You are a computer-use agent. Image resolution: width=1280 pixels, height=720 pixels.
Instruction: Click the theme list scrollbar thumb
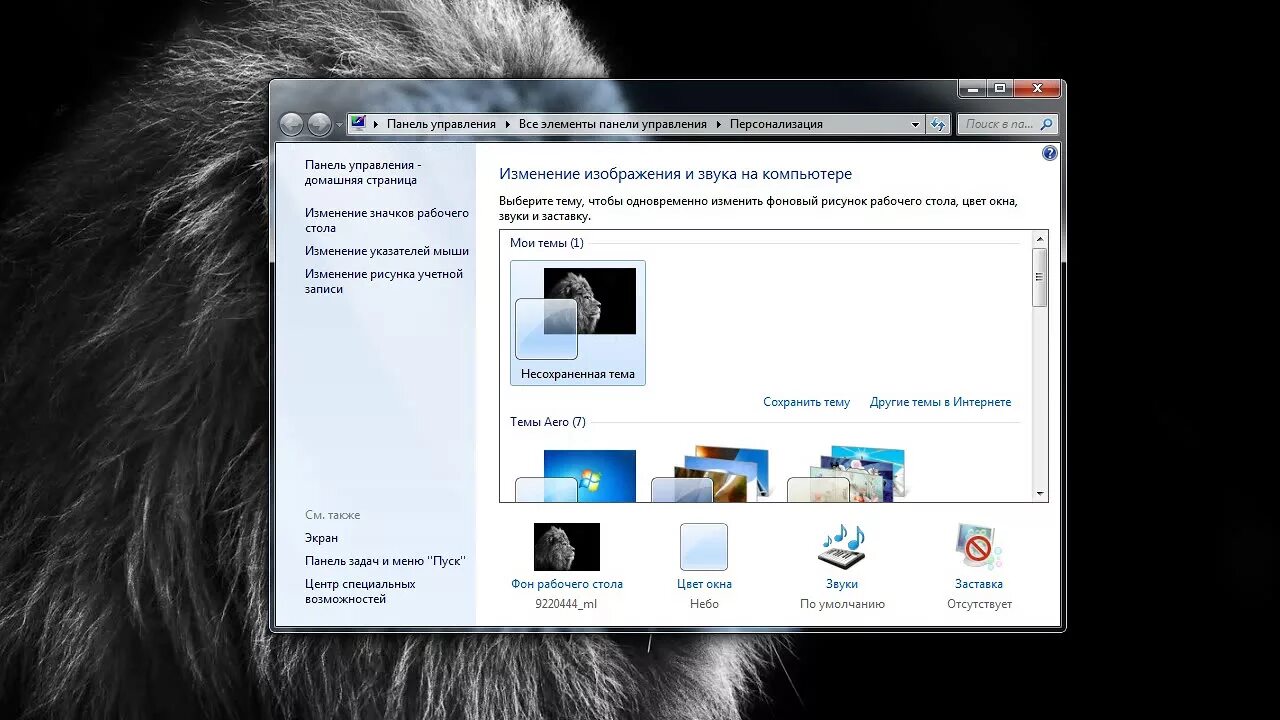[1040, 277]
